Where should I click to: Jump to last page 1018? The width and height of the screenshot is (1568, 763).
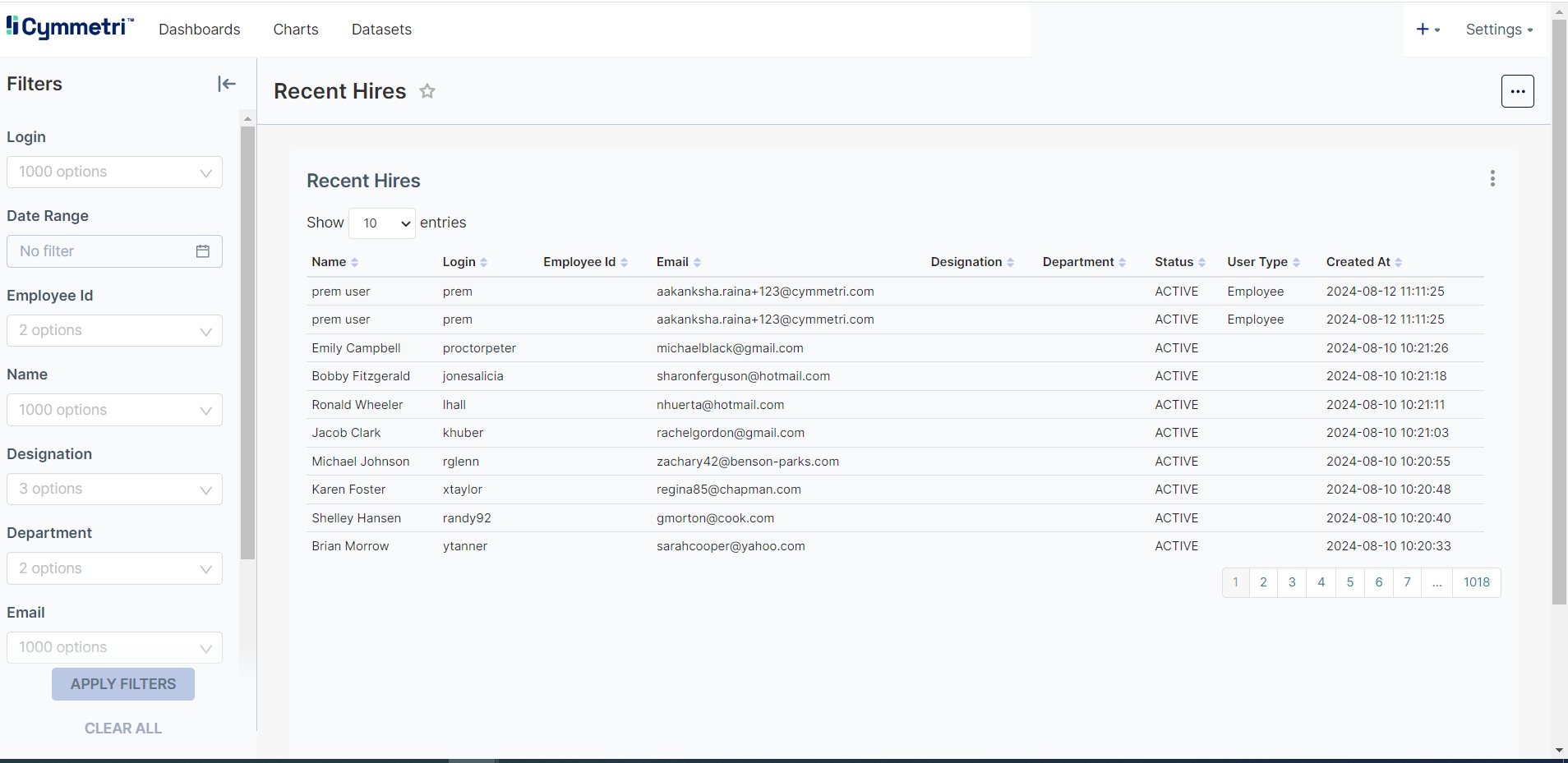tap(1476, 582)
